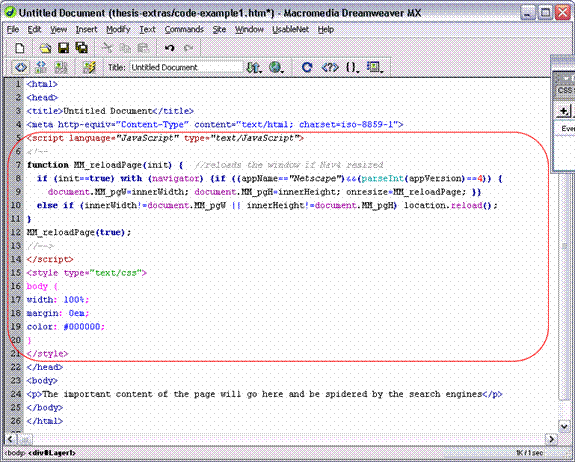The width and height of the screenshot is (575, 462).
Task: Click line number 24 in gutter
Action: (16, 394)
